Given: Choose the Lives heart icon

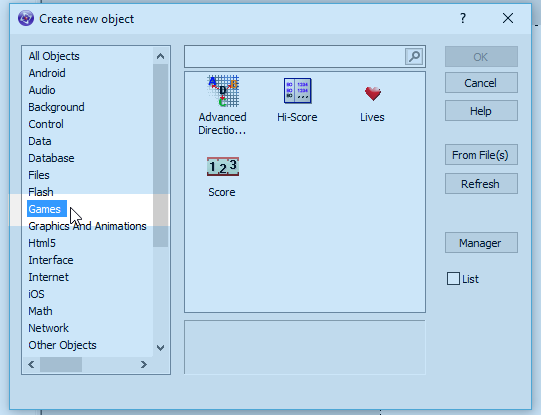Looking at the screenshot, I should pyautogui.click(x=373, y=93).
